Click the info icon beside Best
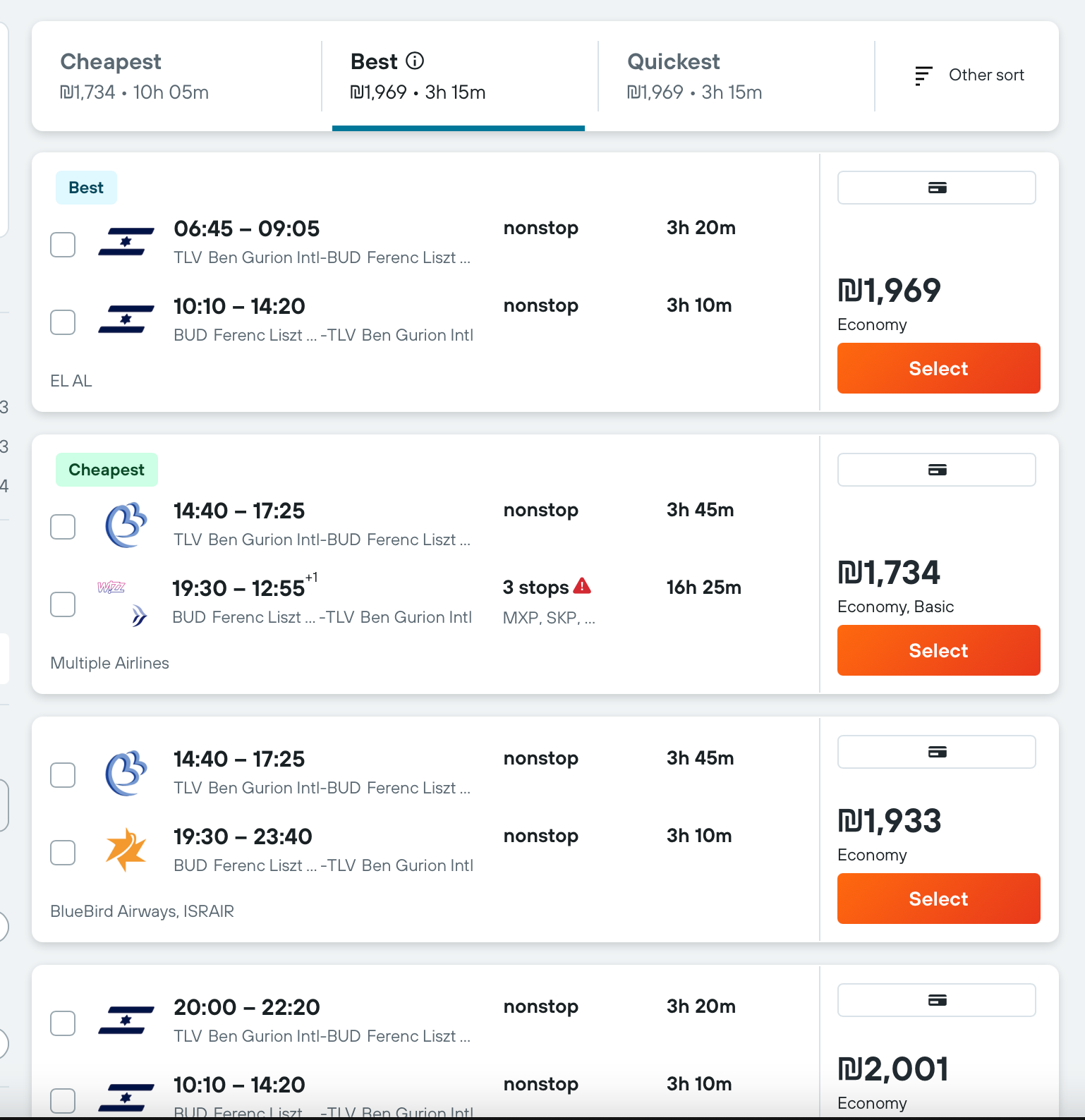 click(x=415, y=61)
